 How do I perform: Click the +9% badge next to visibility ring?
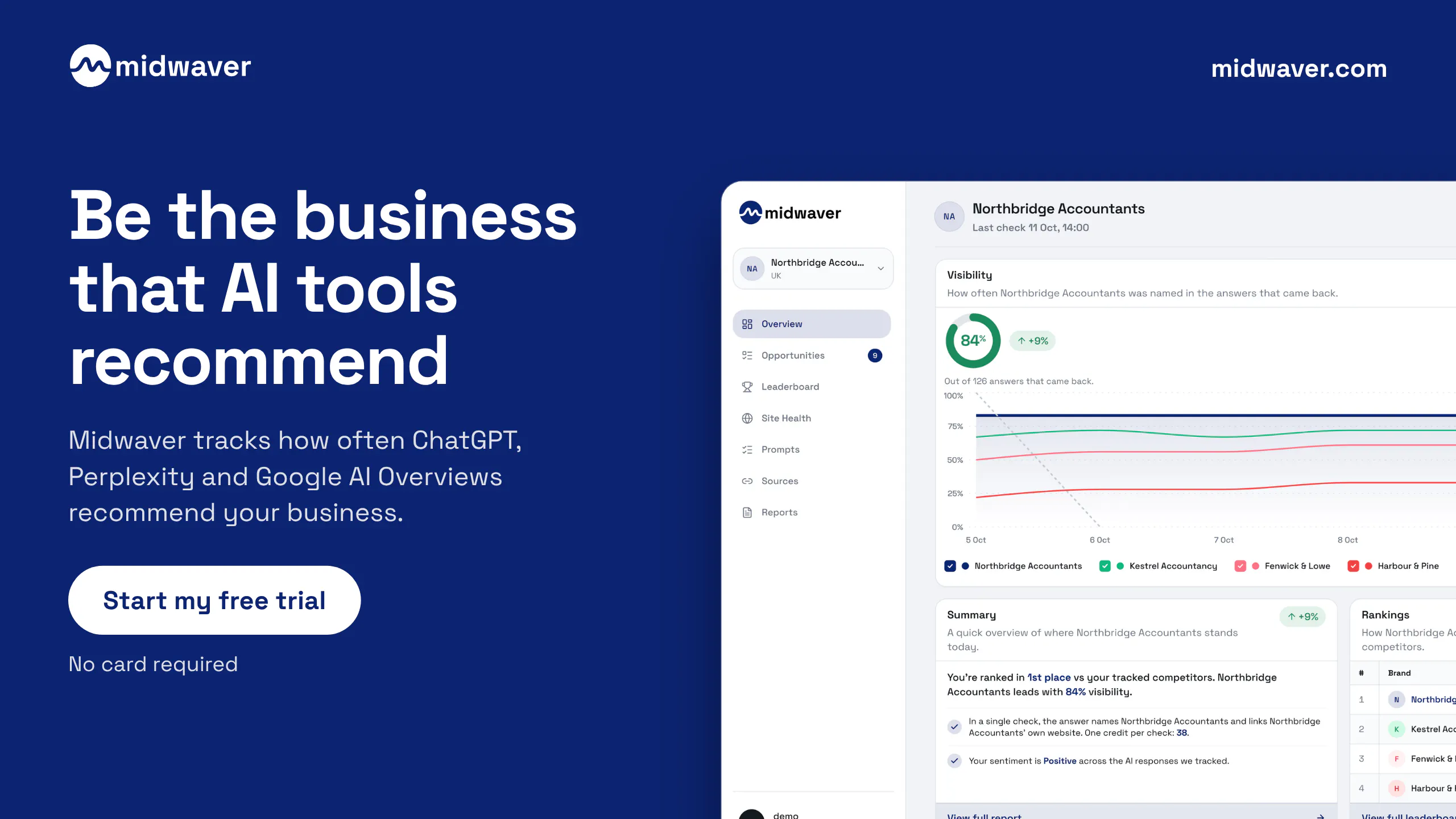pos(1032,341)
